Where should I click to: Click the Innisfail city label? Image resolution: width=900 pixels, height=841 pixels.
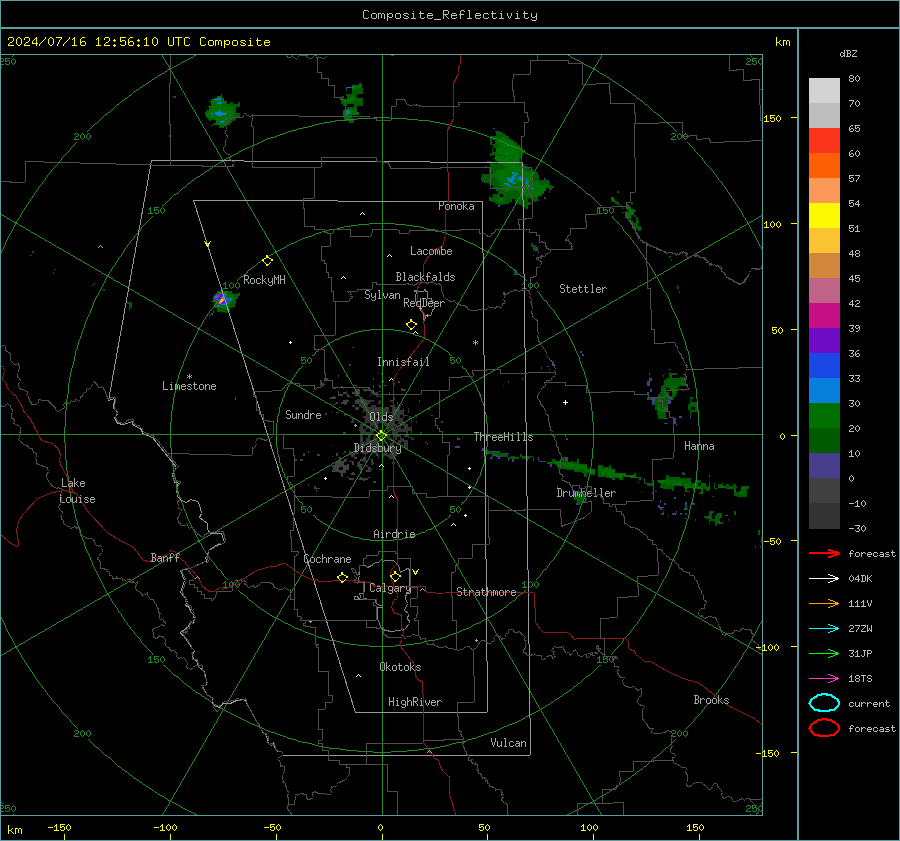(403, 362)
